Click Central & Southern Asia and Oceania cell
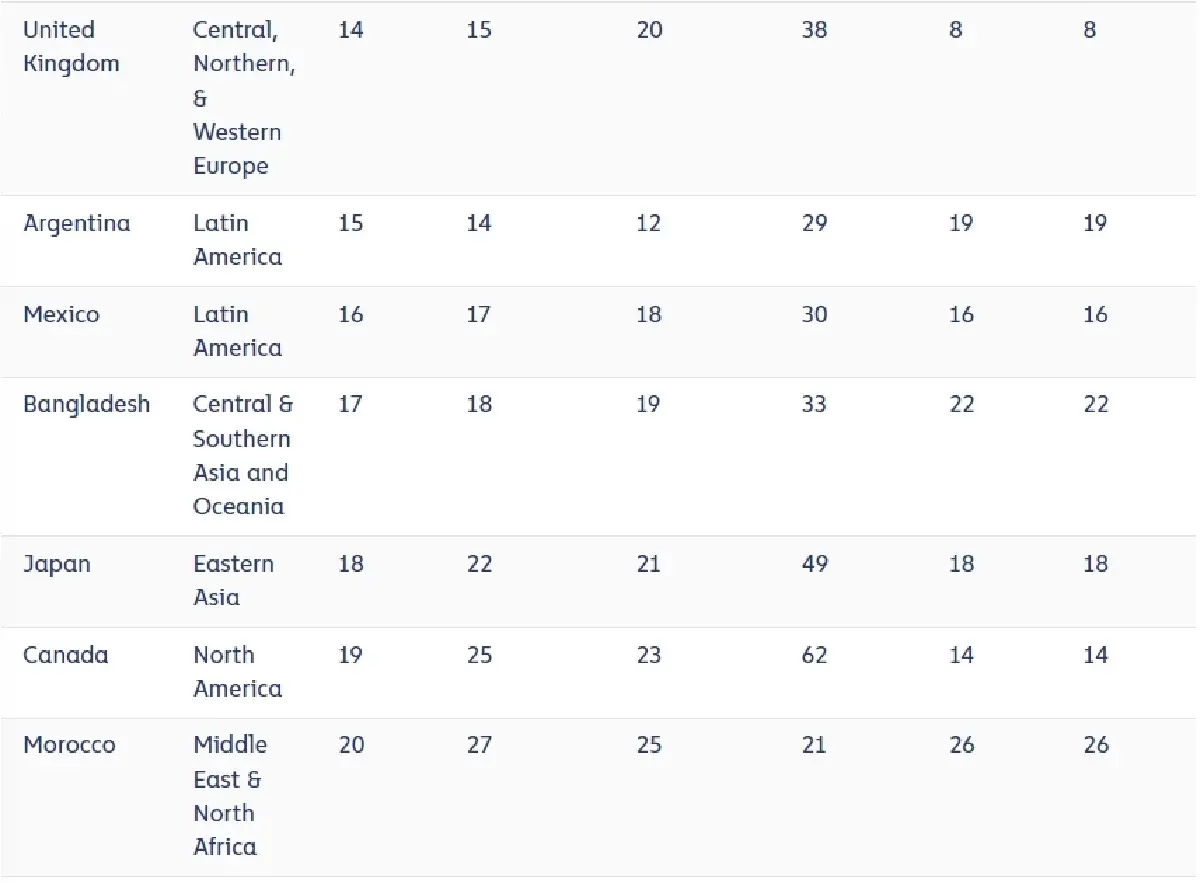This screenshot has width=1200, height=883. click(243, 455)
